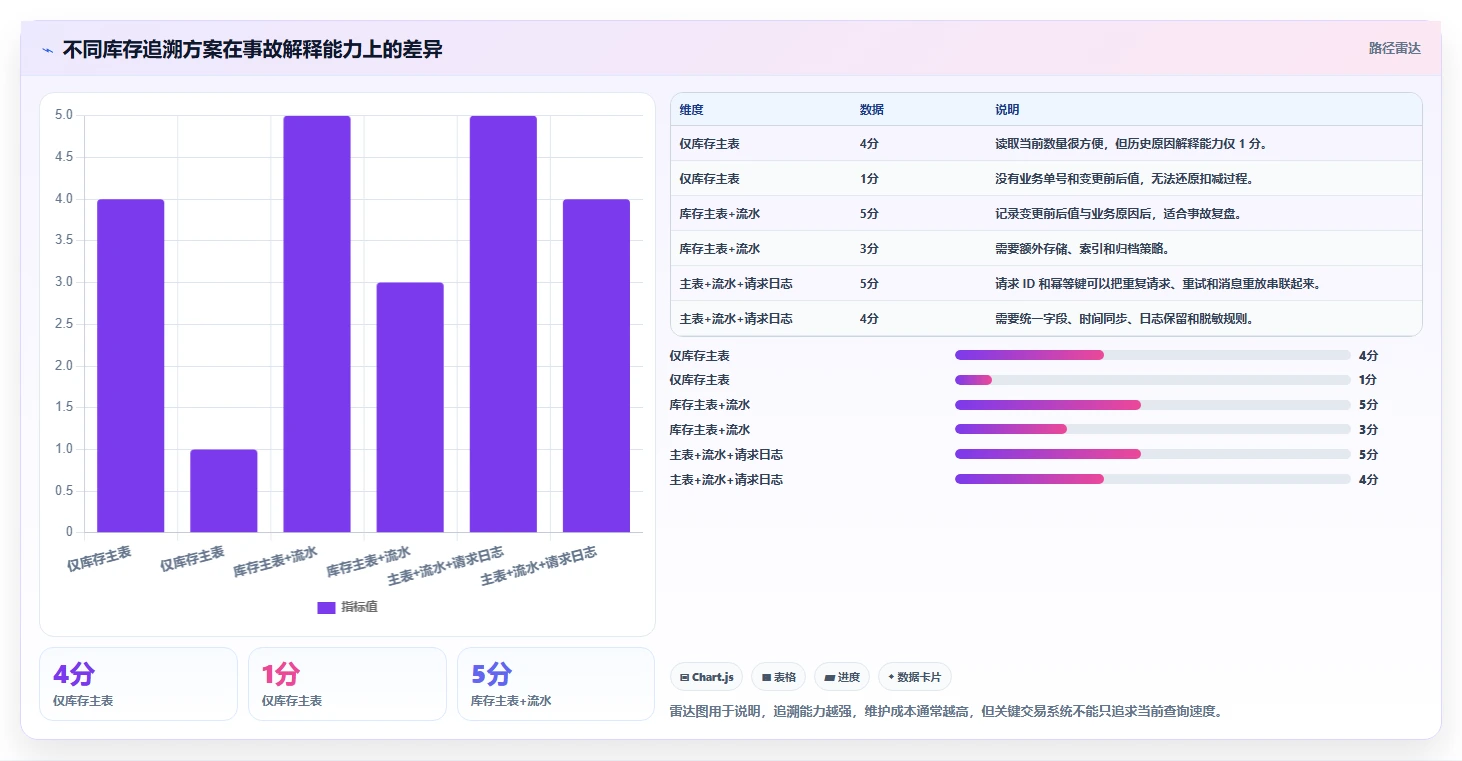The image size is (1462, 761).
Task: Click the 库存主表+流水 5分 progress bar
Action: [x=1153, y=405]
